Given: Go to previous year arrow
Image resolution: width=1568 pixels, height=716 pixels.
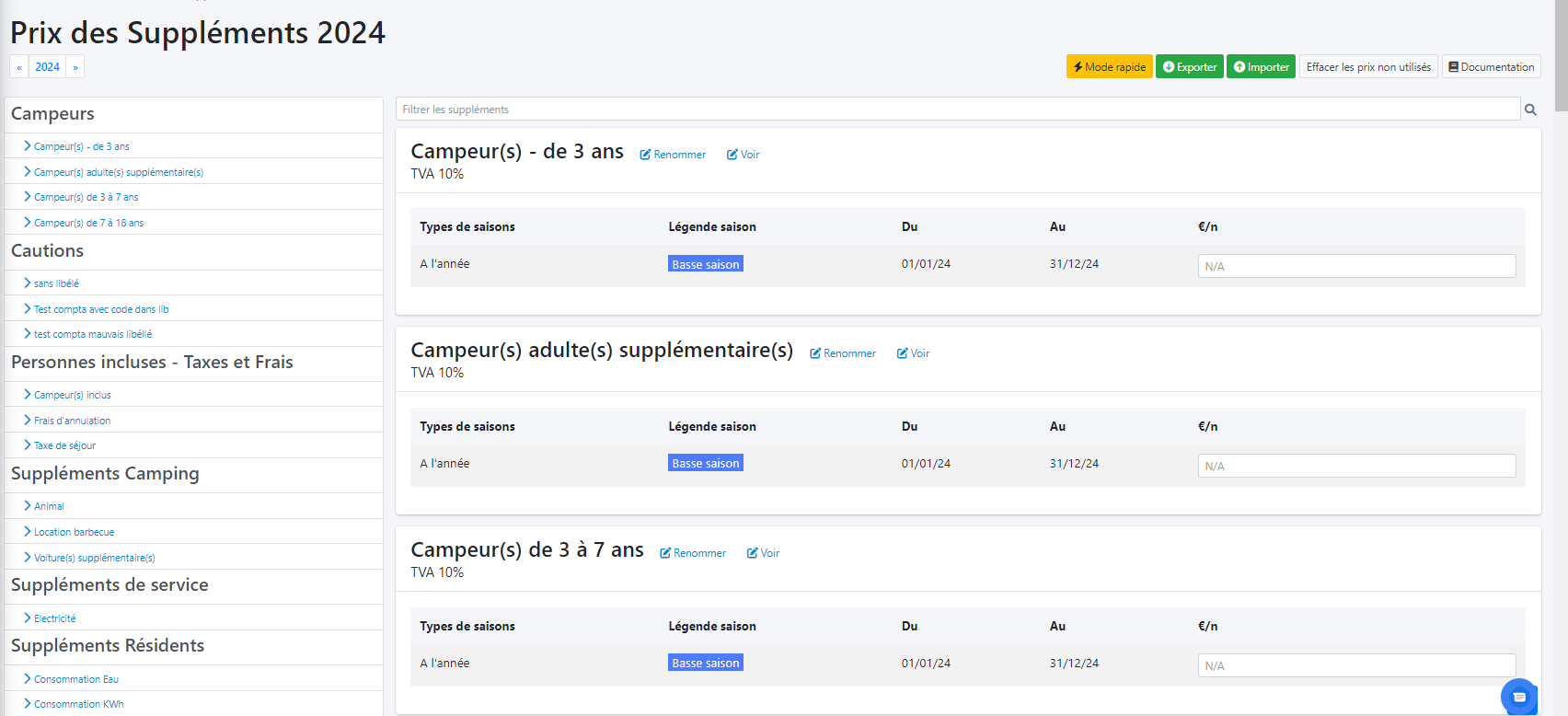Looking at the screenshot, I should pos(19,67).
